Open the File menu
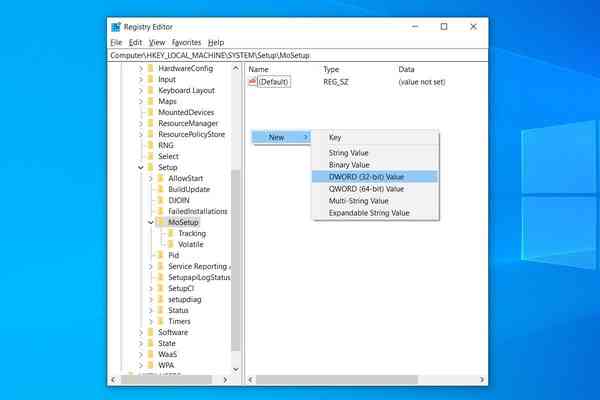This screenshot has width=600, height=400. pos(116,43)
